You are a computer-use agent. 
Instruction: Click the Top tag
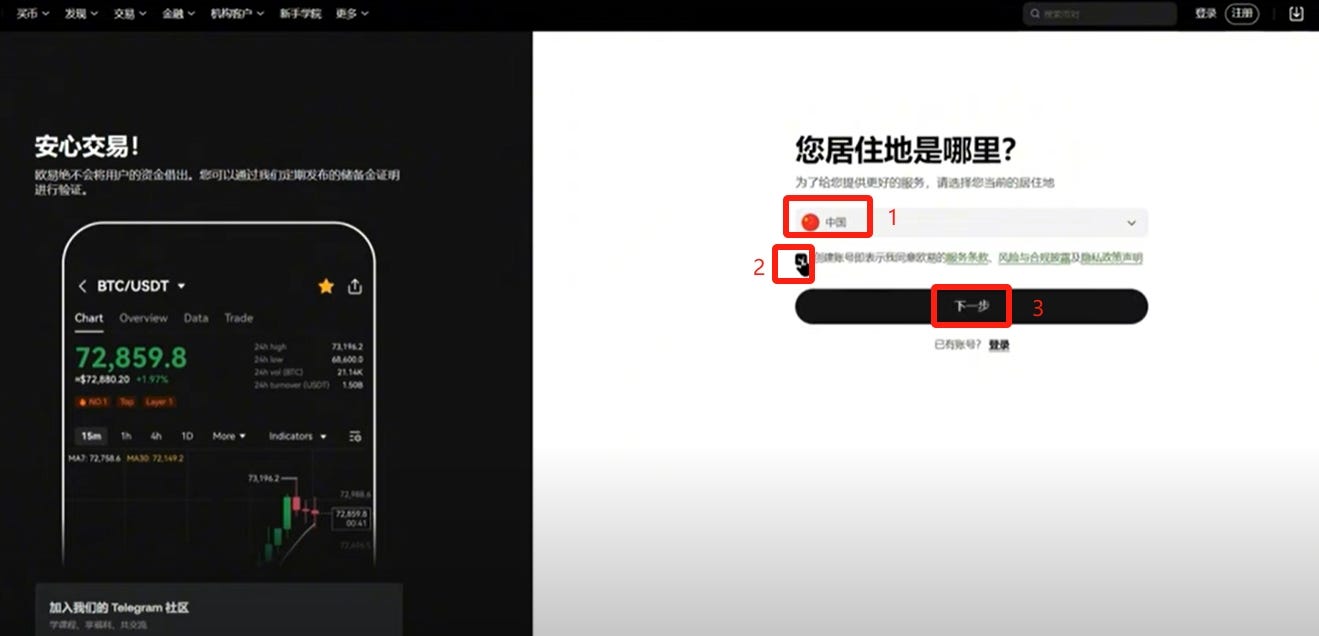point(127,402)
